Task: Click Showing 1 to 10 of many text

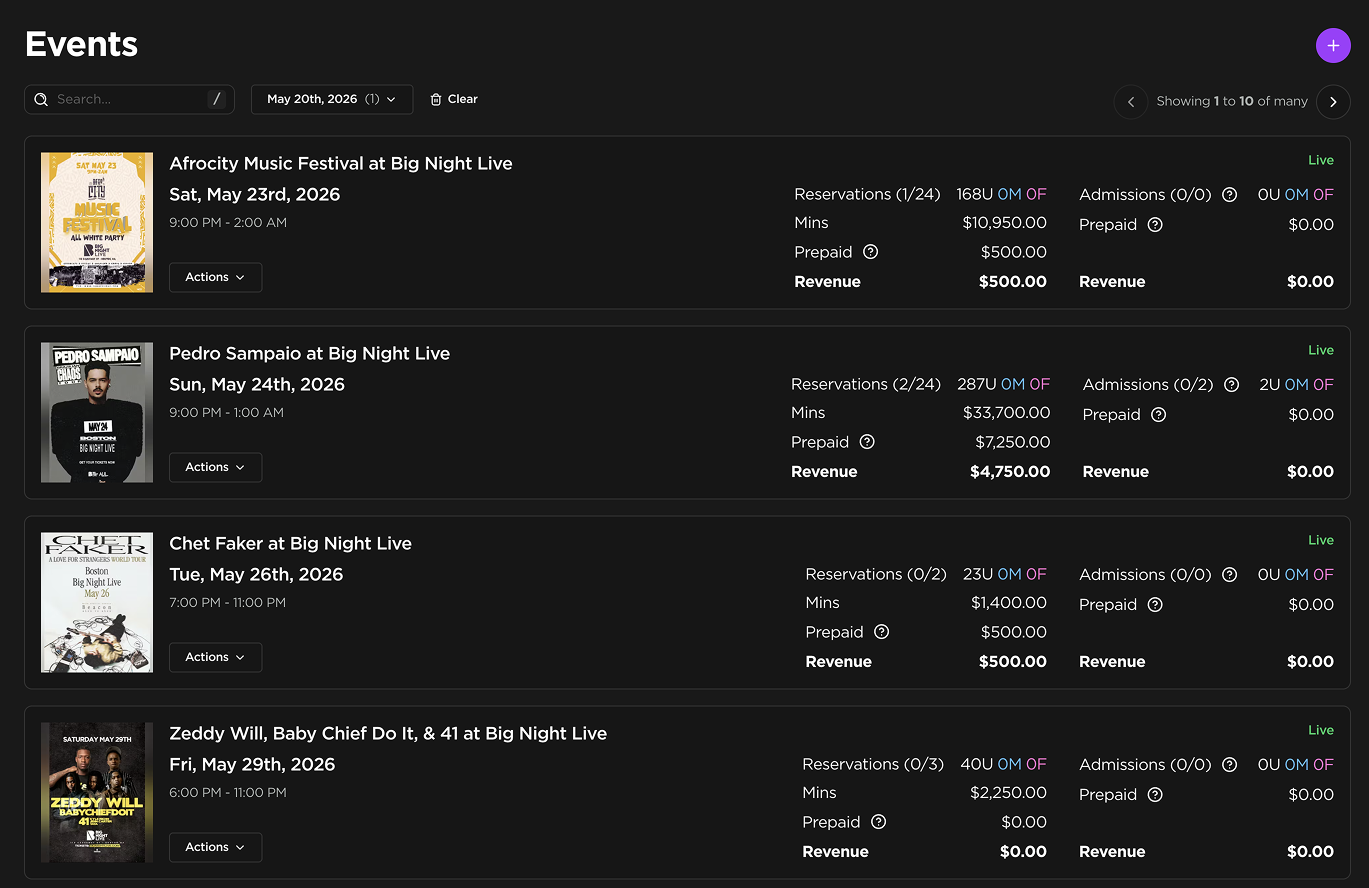Action: (1232, 101)
